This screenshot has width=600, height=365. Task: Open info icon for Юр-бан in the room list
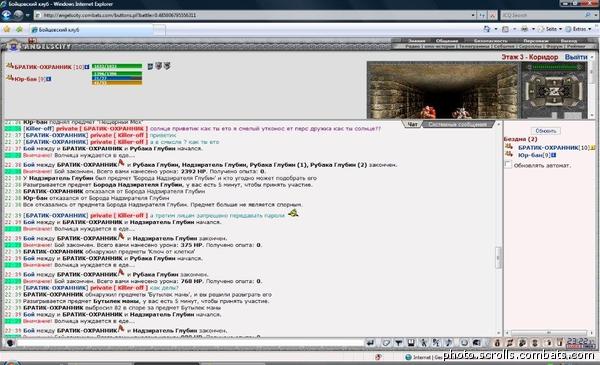[553, 155]
